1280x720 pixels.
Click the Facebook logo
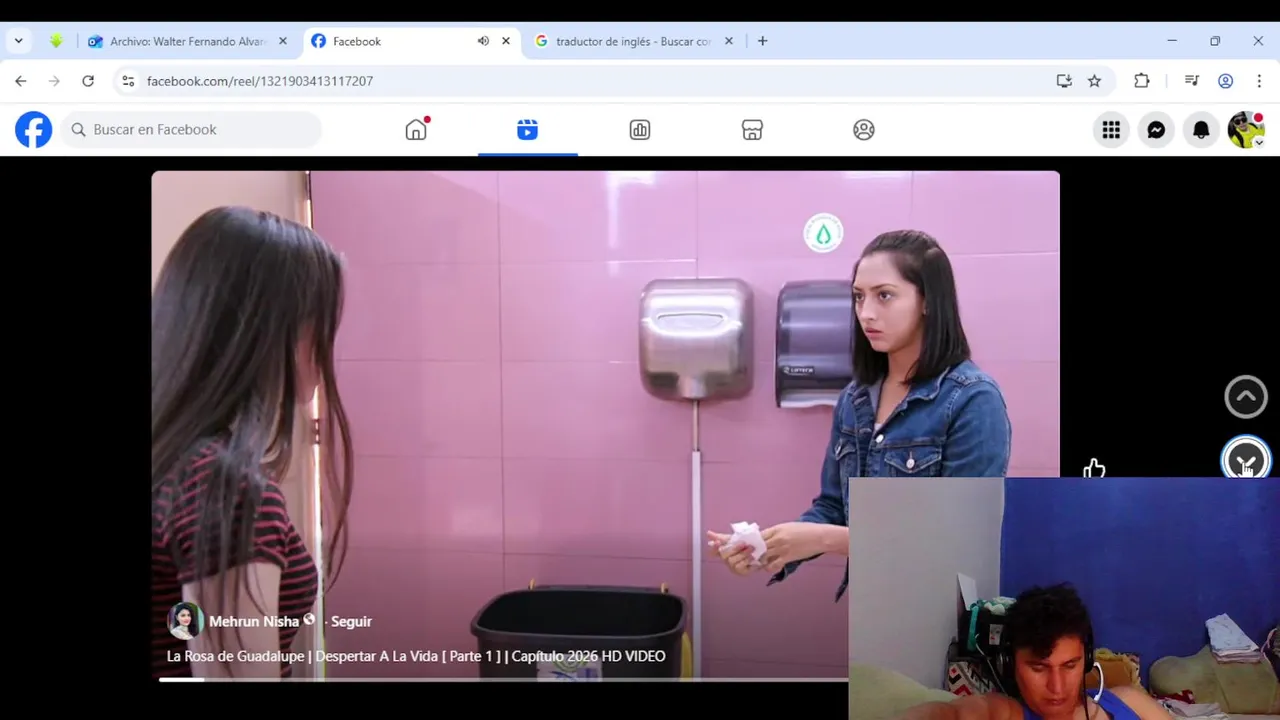coord(33,130)
